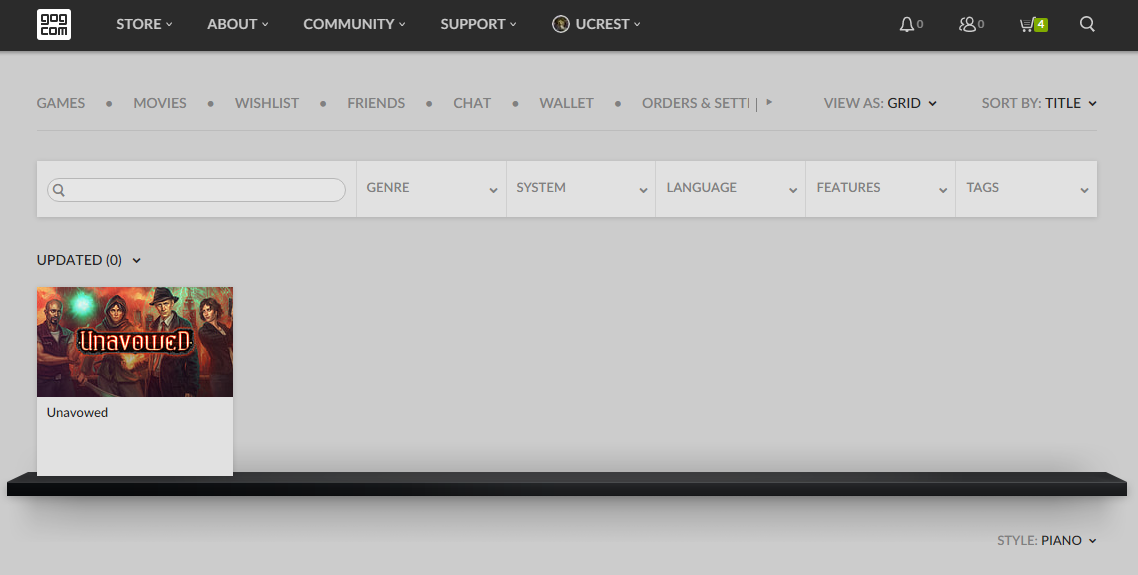The image size is (1138, 575).
Task: Expand the SYSTEM filter
Action: (581, 189)
